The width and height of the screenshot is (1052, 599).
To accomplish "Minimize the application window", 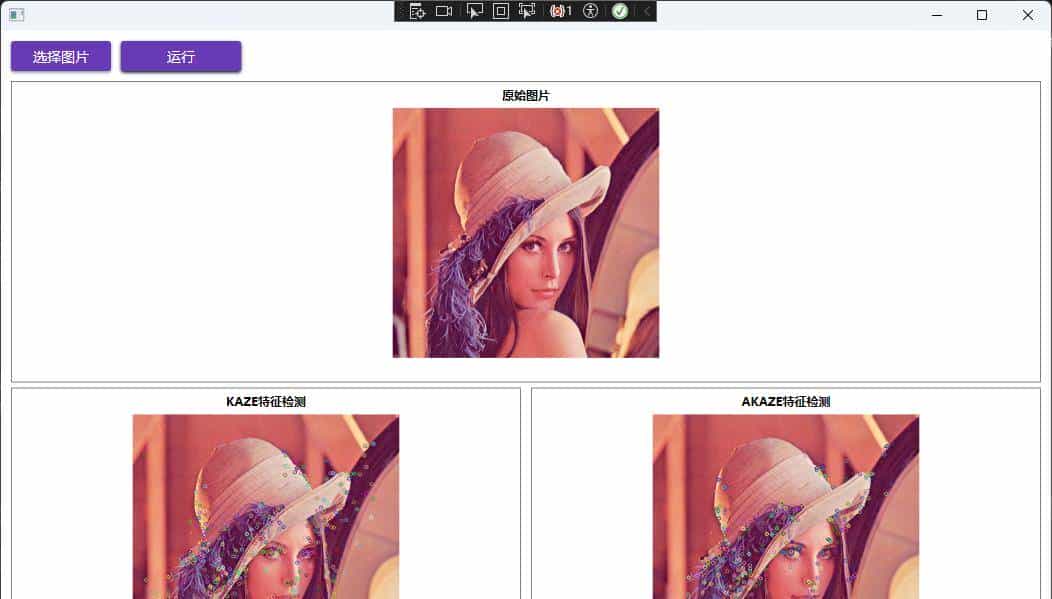I will click(x=936, y=15).
